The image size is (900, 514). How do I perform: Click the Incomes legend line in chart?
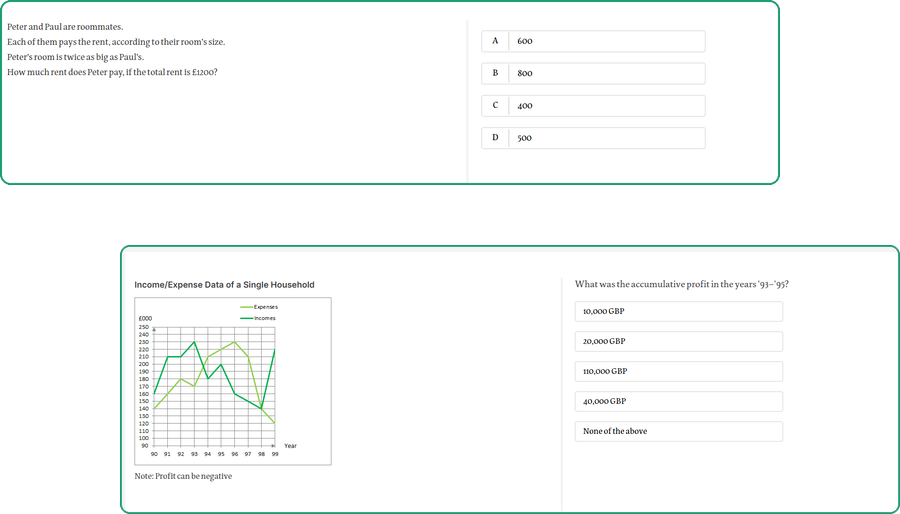pos(247,318)
